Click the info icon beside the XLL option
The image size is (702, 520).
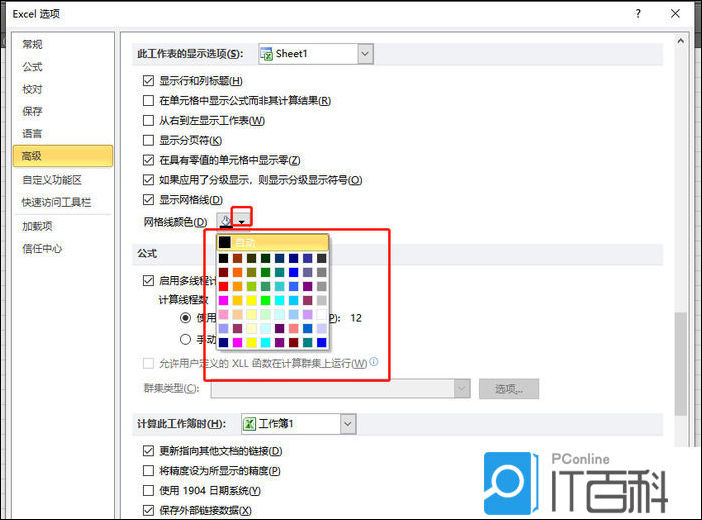tap(373, 361)
